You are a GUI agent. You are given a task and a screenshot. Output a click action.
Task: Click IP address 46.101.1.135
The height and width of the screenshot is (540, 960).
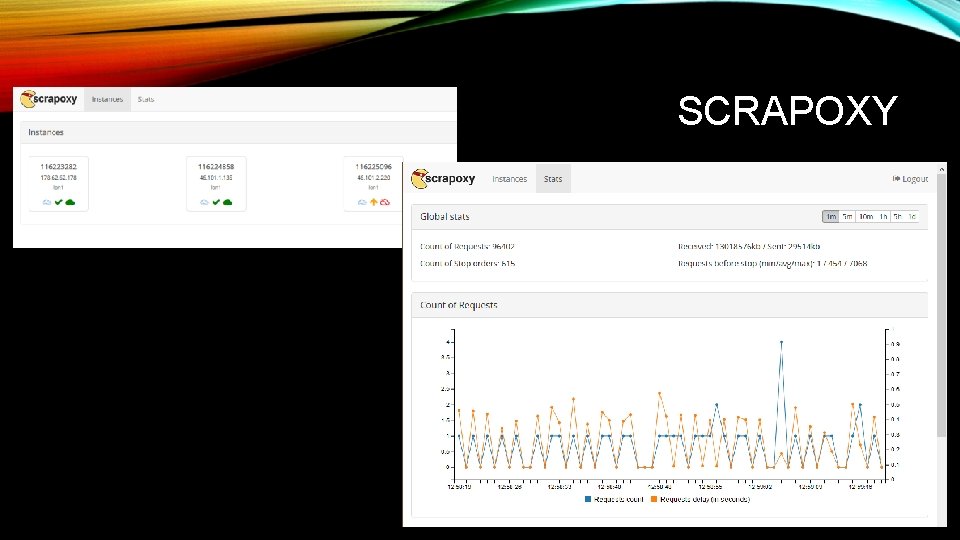(216, 178)
